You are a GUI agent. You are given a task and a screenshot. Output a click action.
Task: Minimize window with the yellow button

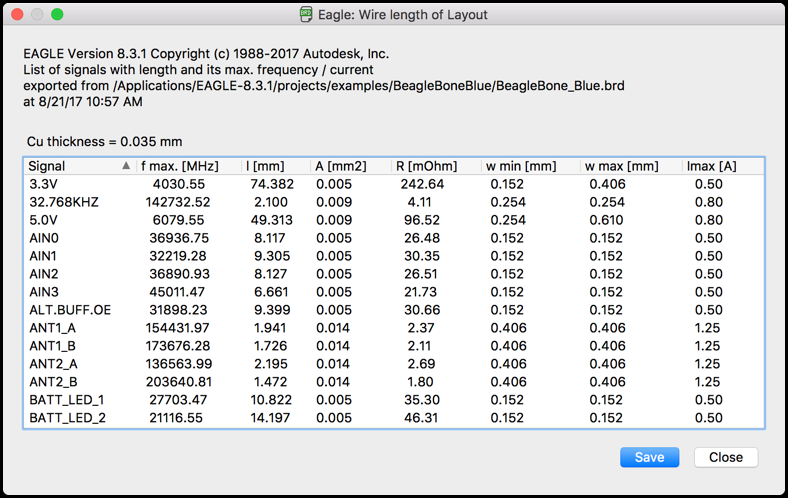pyautogui.click(x=37, y=15)
